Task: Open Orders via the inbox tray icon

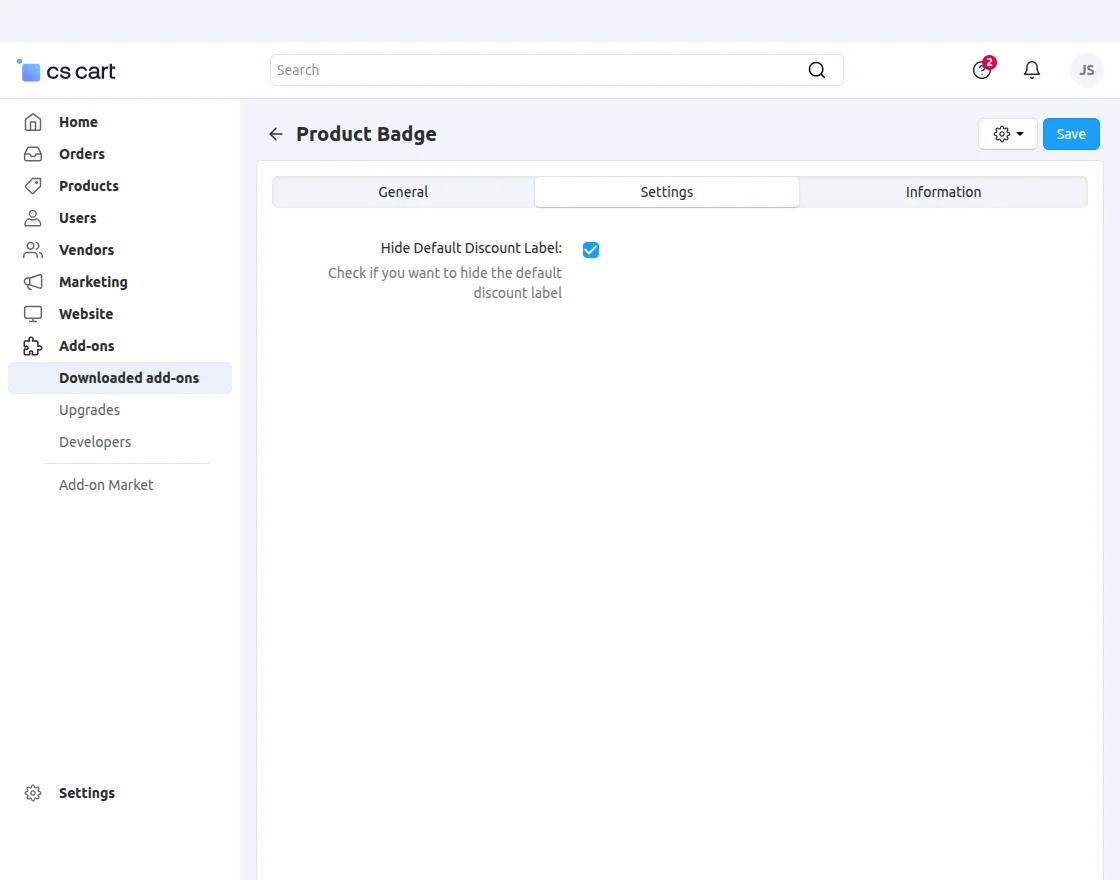Action: tap(33, 154)
